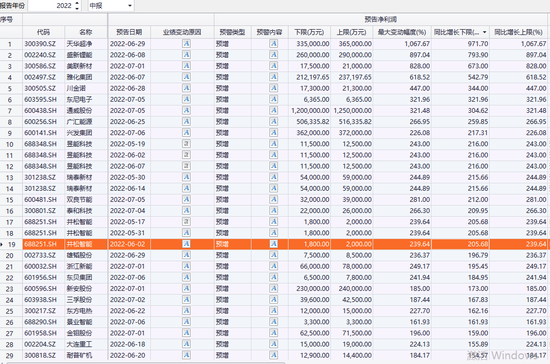Sort by 上限(万元) column header
550x364 pixels.
[351, 32]
